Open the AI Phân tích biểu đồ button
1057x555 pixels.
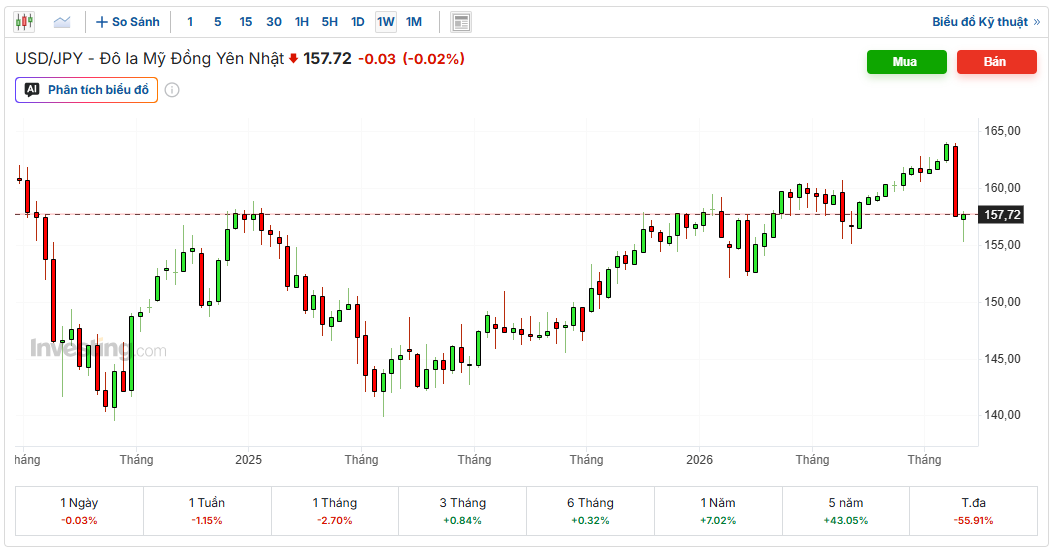coord(86,90)
